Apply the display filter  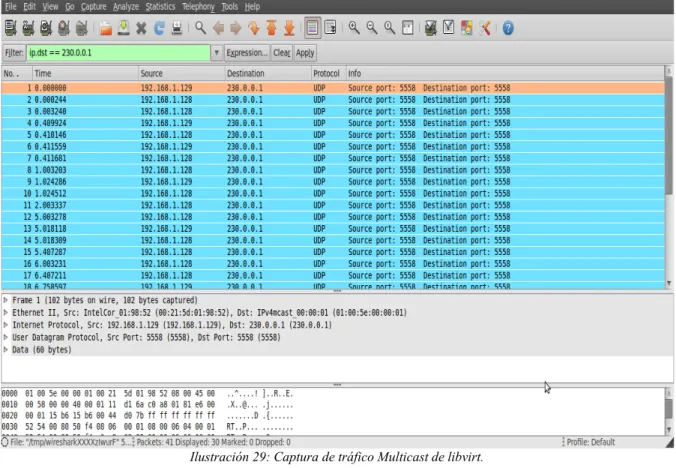[305, 53]
